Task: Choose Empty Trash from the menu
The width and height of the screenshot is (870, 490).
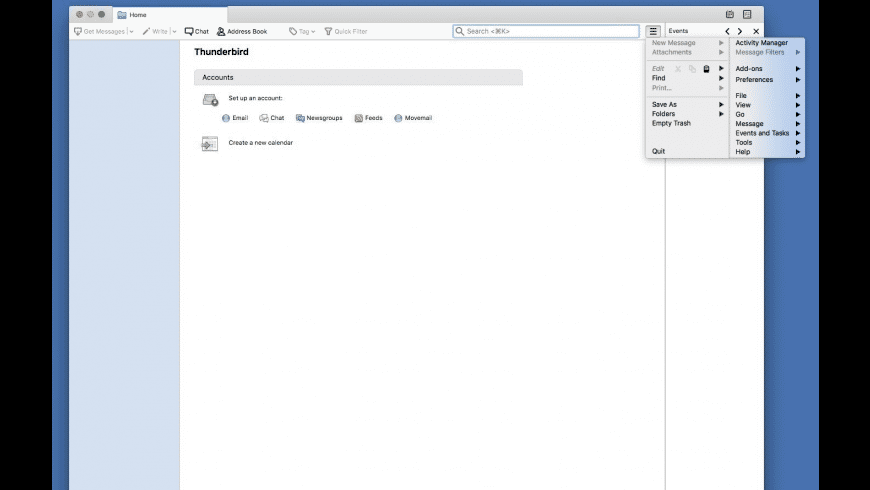Action: click(x=671, y=123)
